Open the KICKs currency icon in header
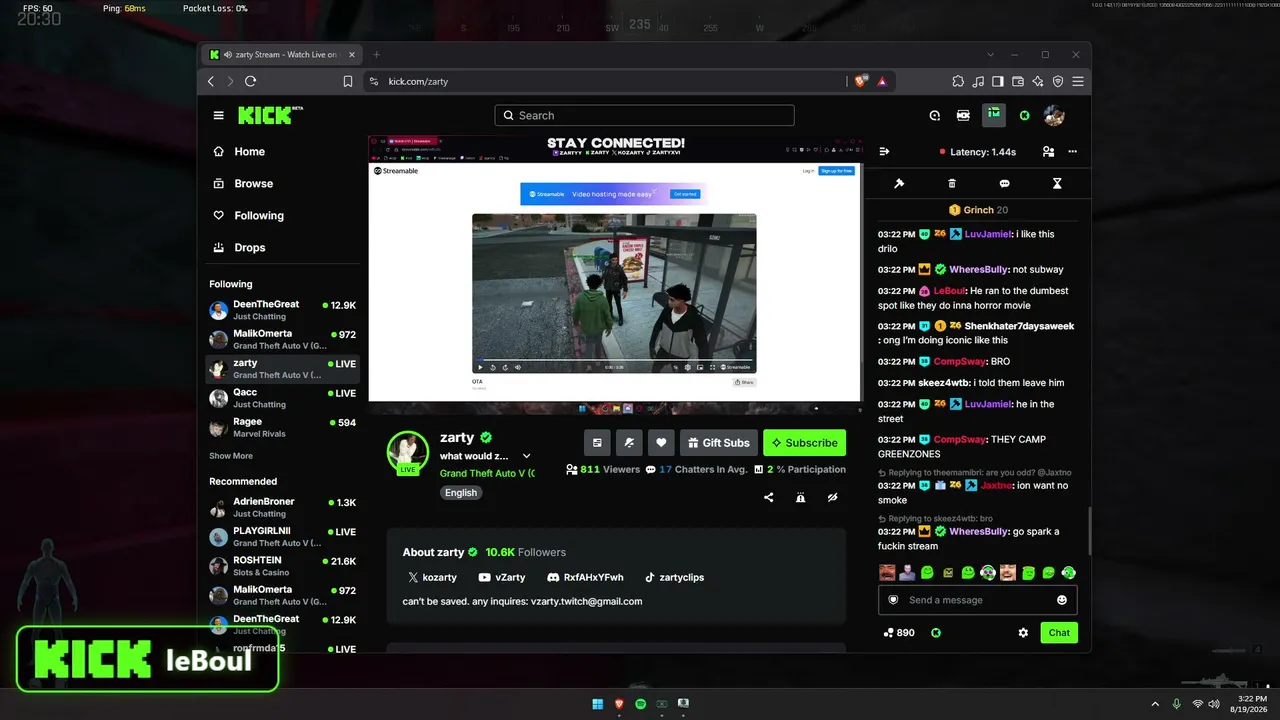This screenshot has width=1280, height=720. 1024,116
